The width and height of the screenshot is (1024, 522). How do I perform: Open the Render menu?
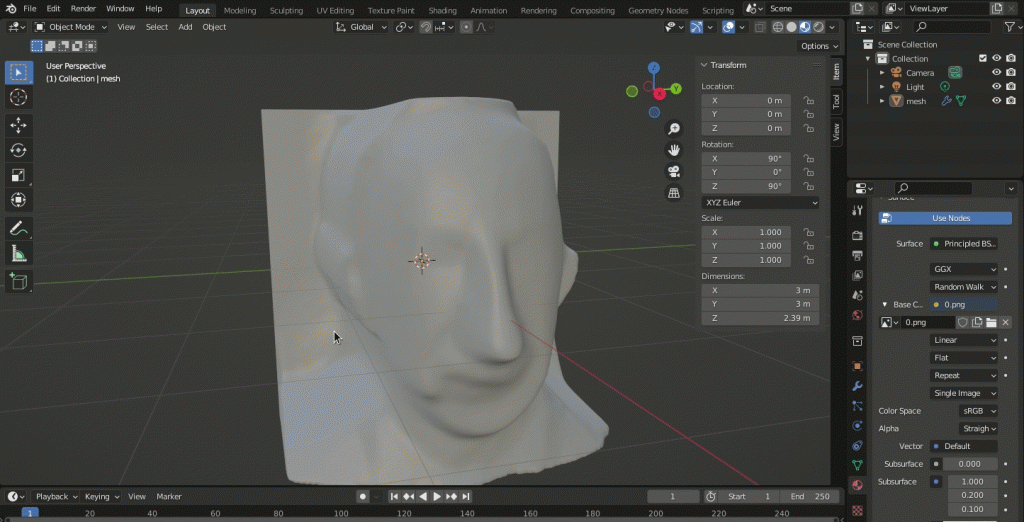(82, 9)
